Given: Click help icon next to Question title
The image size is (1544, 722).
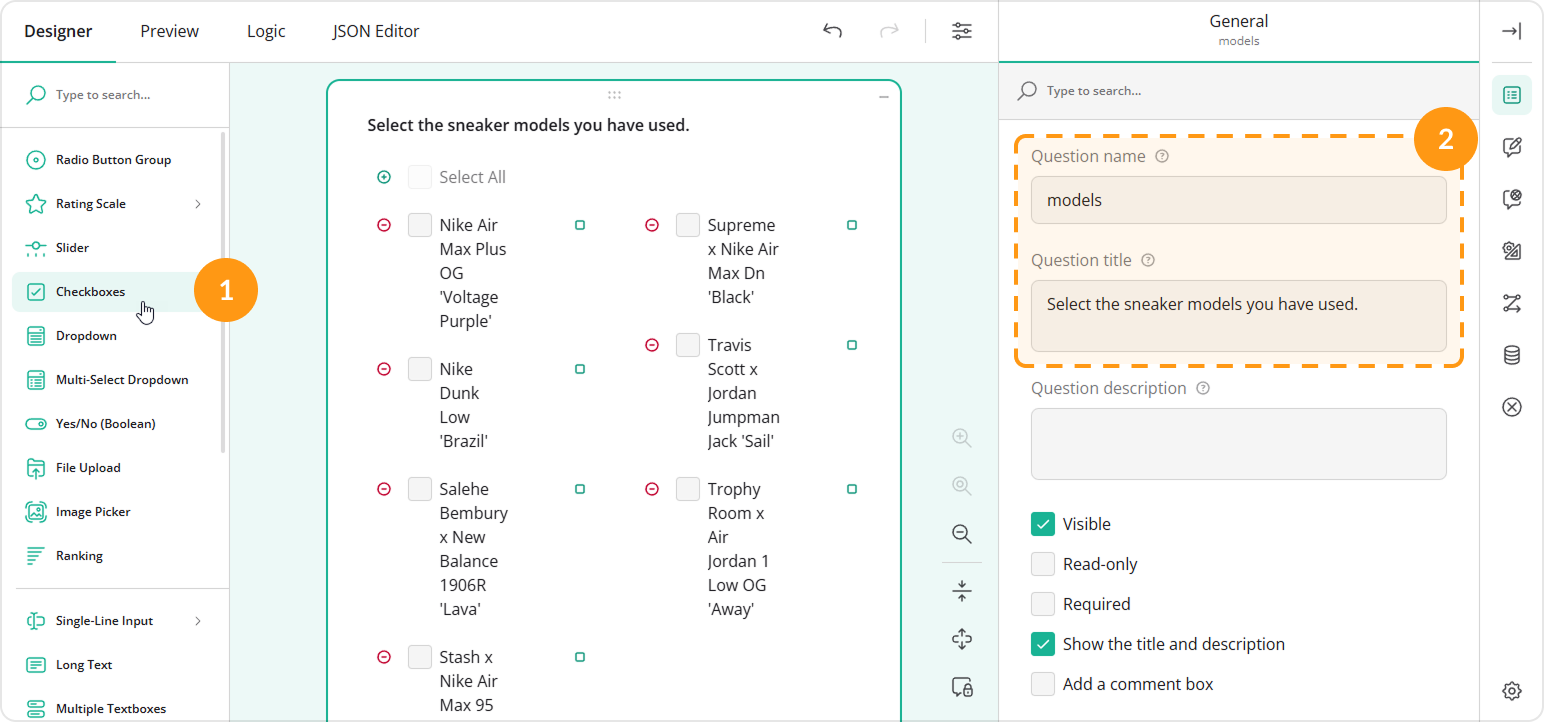Looking at the screenshot, I should point(1148,260).
